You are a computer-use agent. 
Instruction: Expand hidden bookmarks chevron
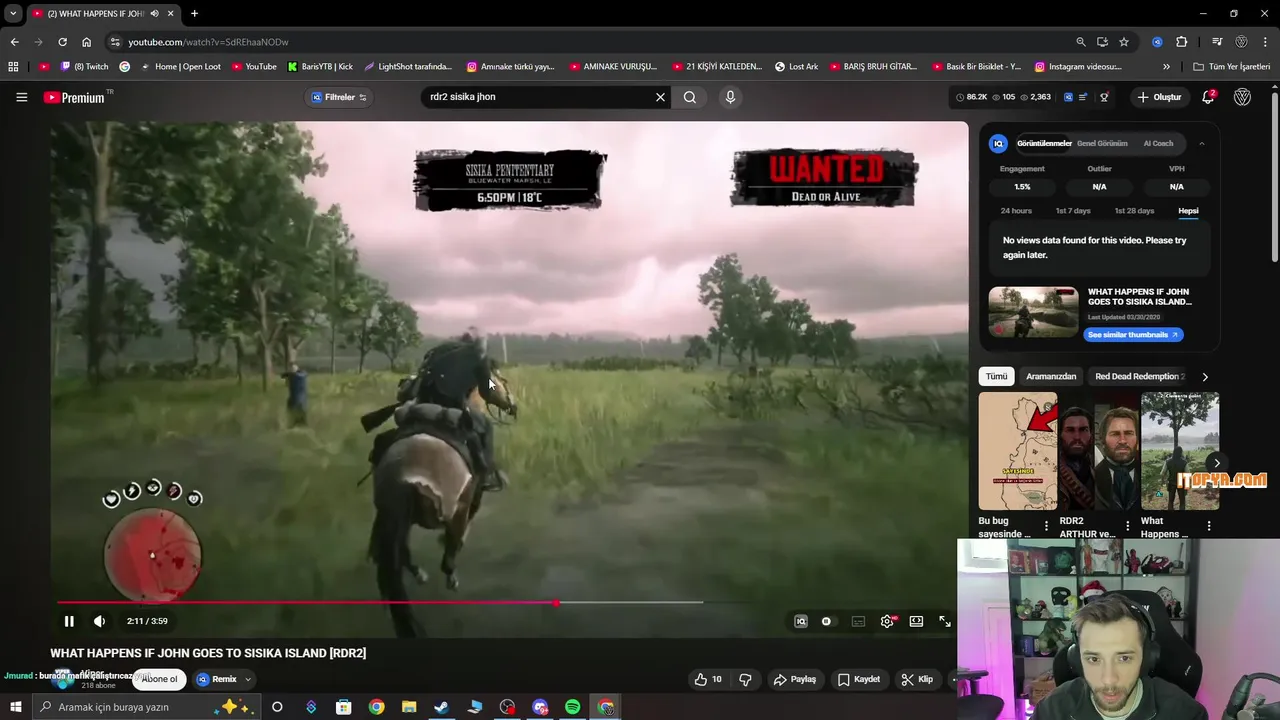coord(1166,67)
